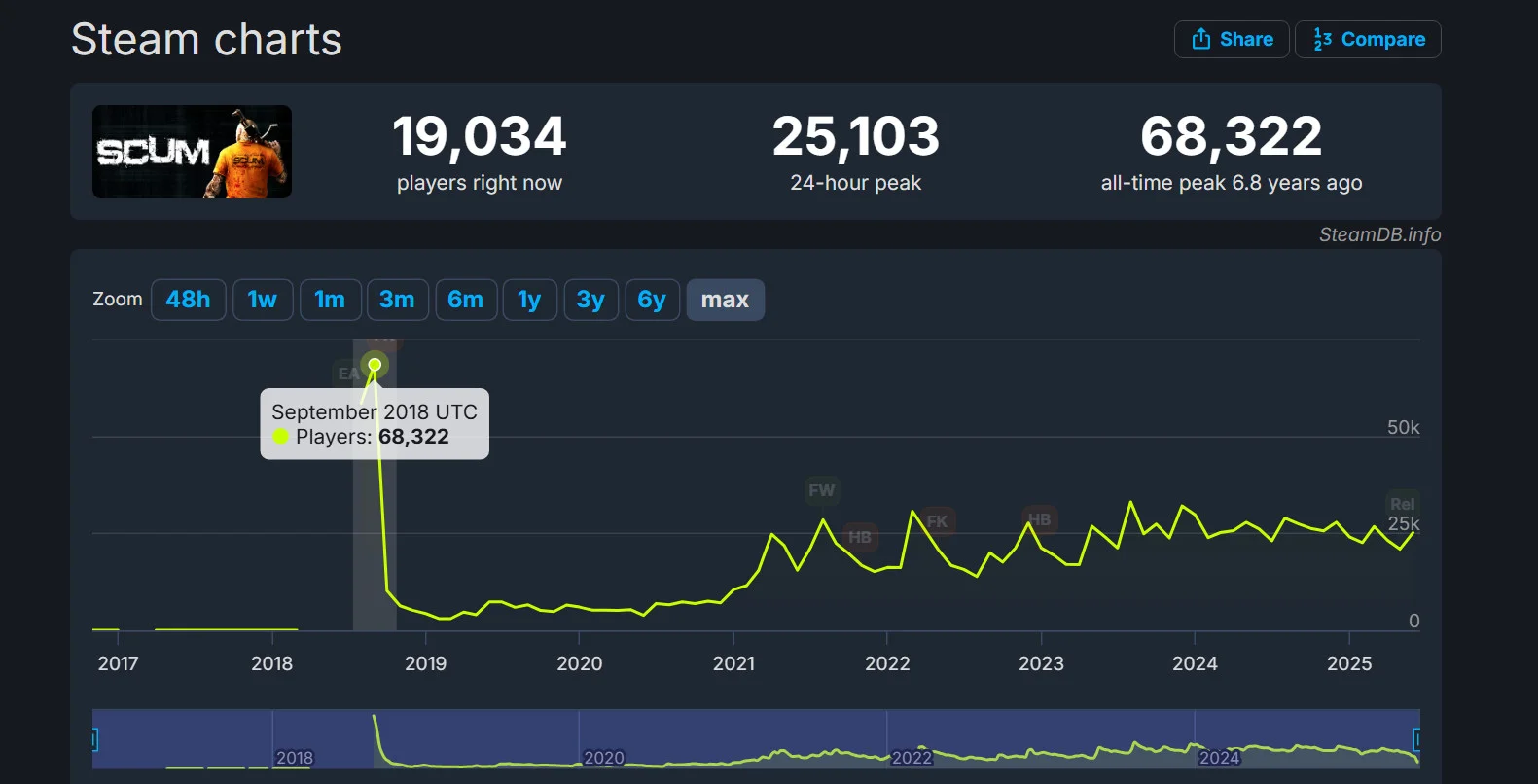This screenshot has height=784, width=1538.
Task: Switch zoom to 6m
Action: (466, 300)
